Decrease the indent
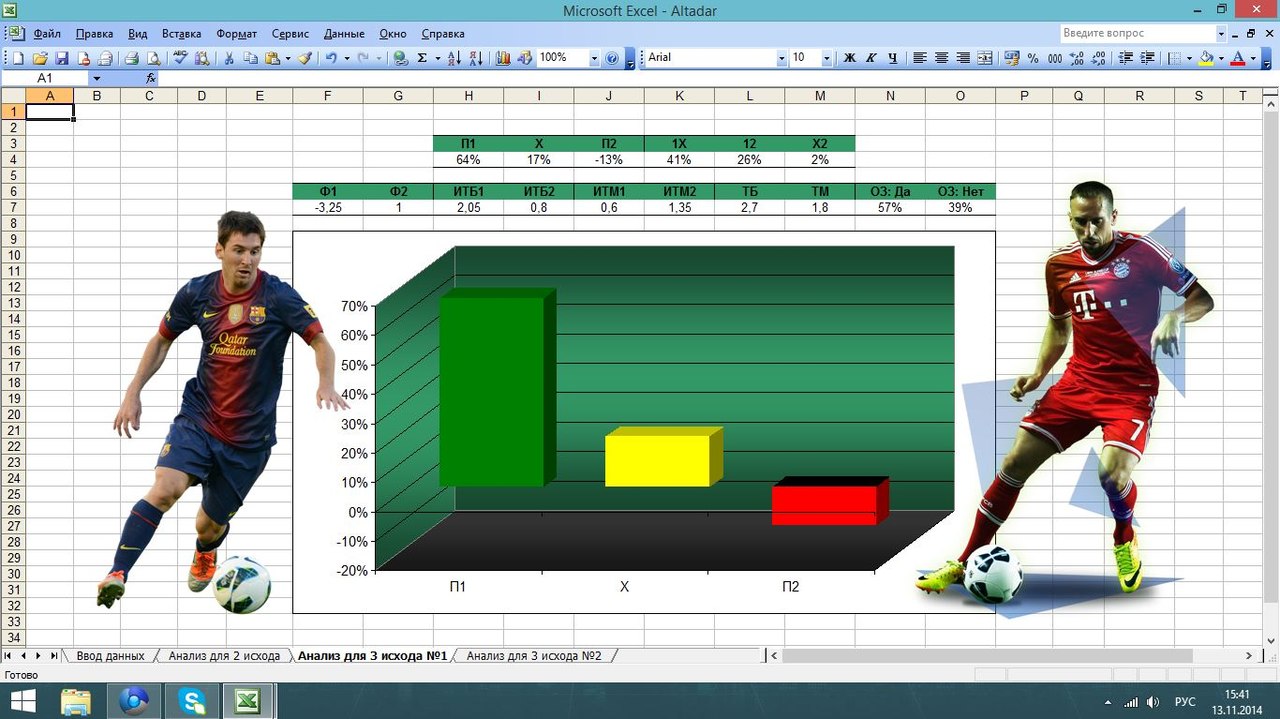The width and height of the screenshot is (1280, 719). point(1125,58)
